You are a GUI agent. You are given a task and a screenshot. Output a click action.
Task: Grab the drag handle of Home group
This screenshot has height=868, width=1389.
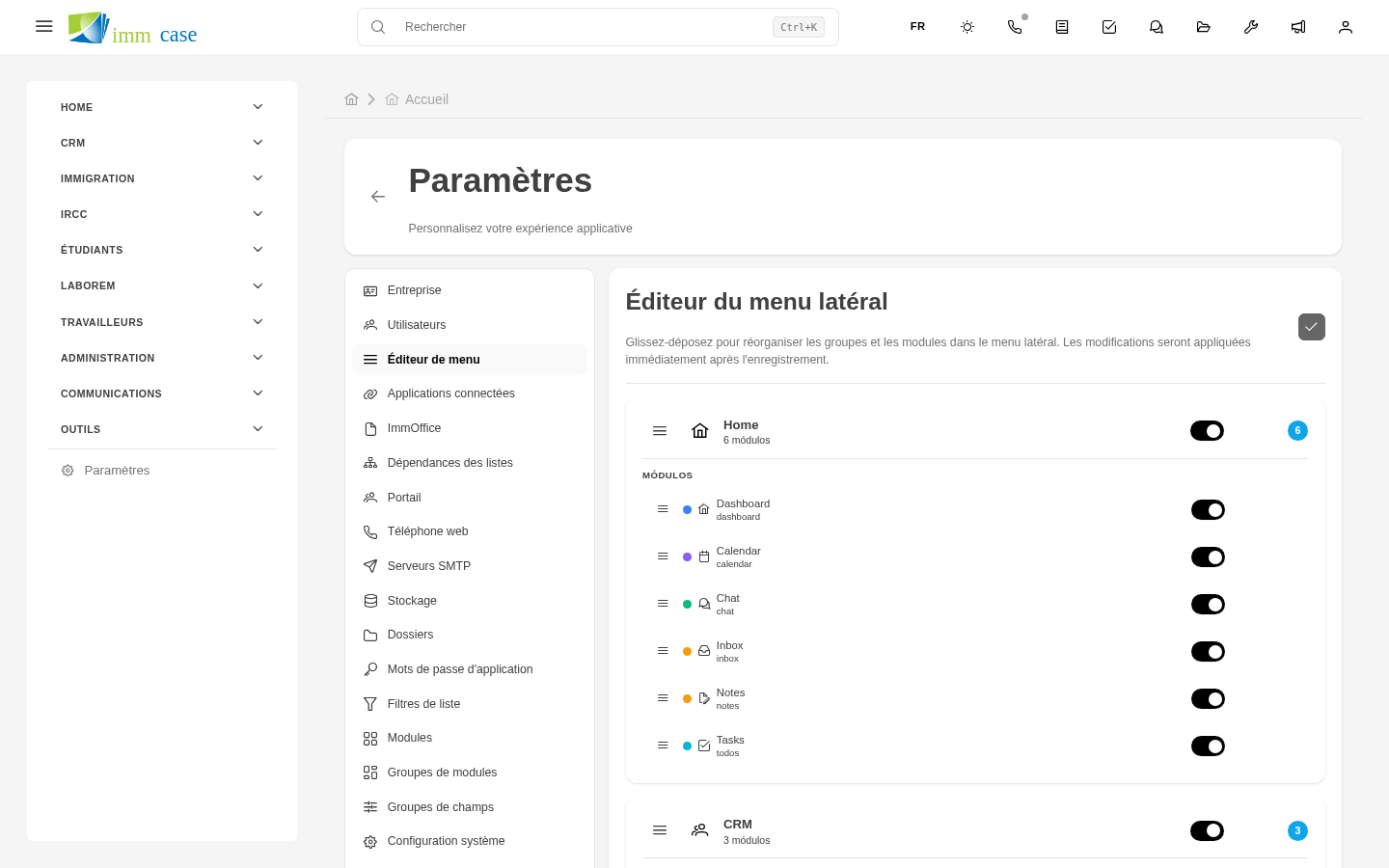660,431
